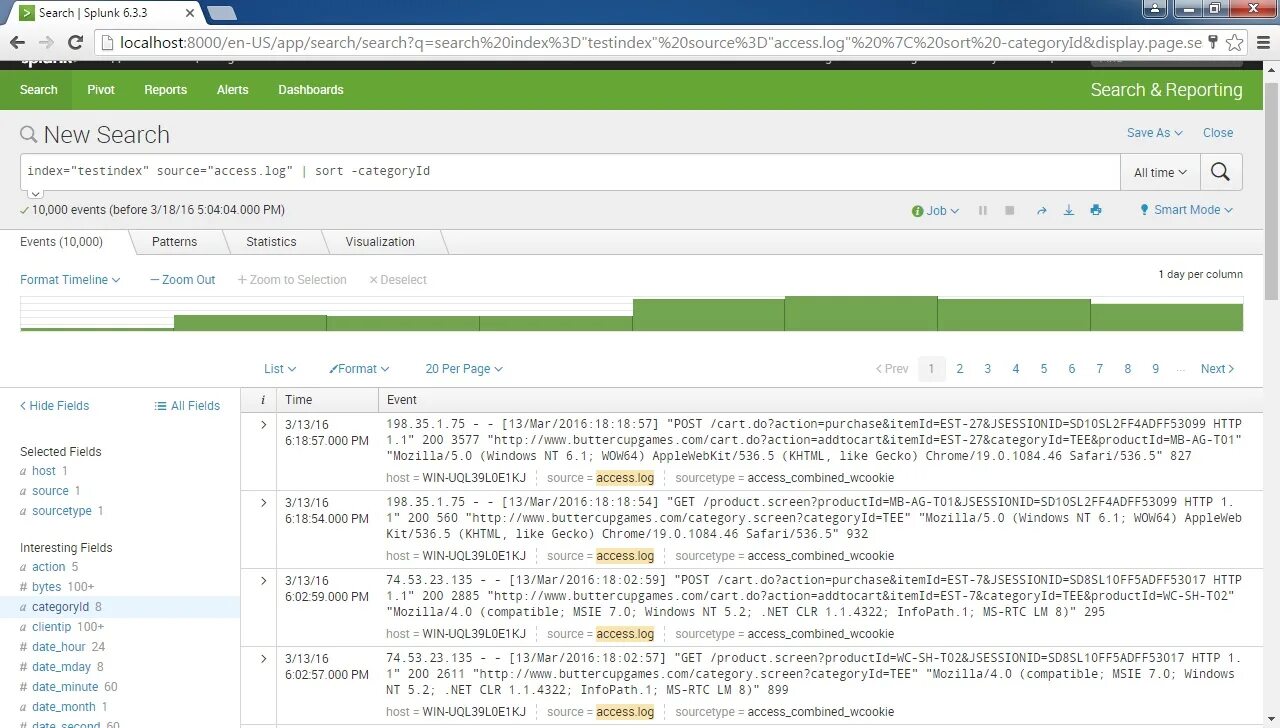The height and width of the screenshot is (728, 1280).
Task: Open a new browser tab
Action: [221, 13]
